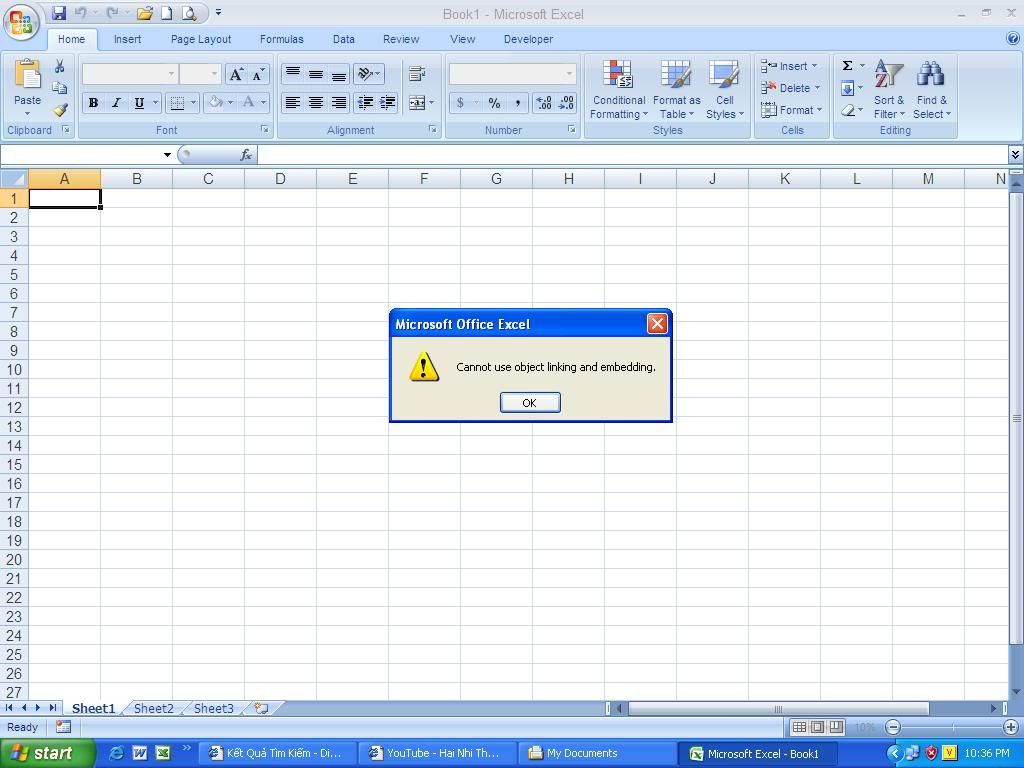Click the Insert cells button
The image size is (1024, 768).
tap(789, 66)
